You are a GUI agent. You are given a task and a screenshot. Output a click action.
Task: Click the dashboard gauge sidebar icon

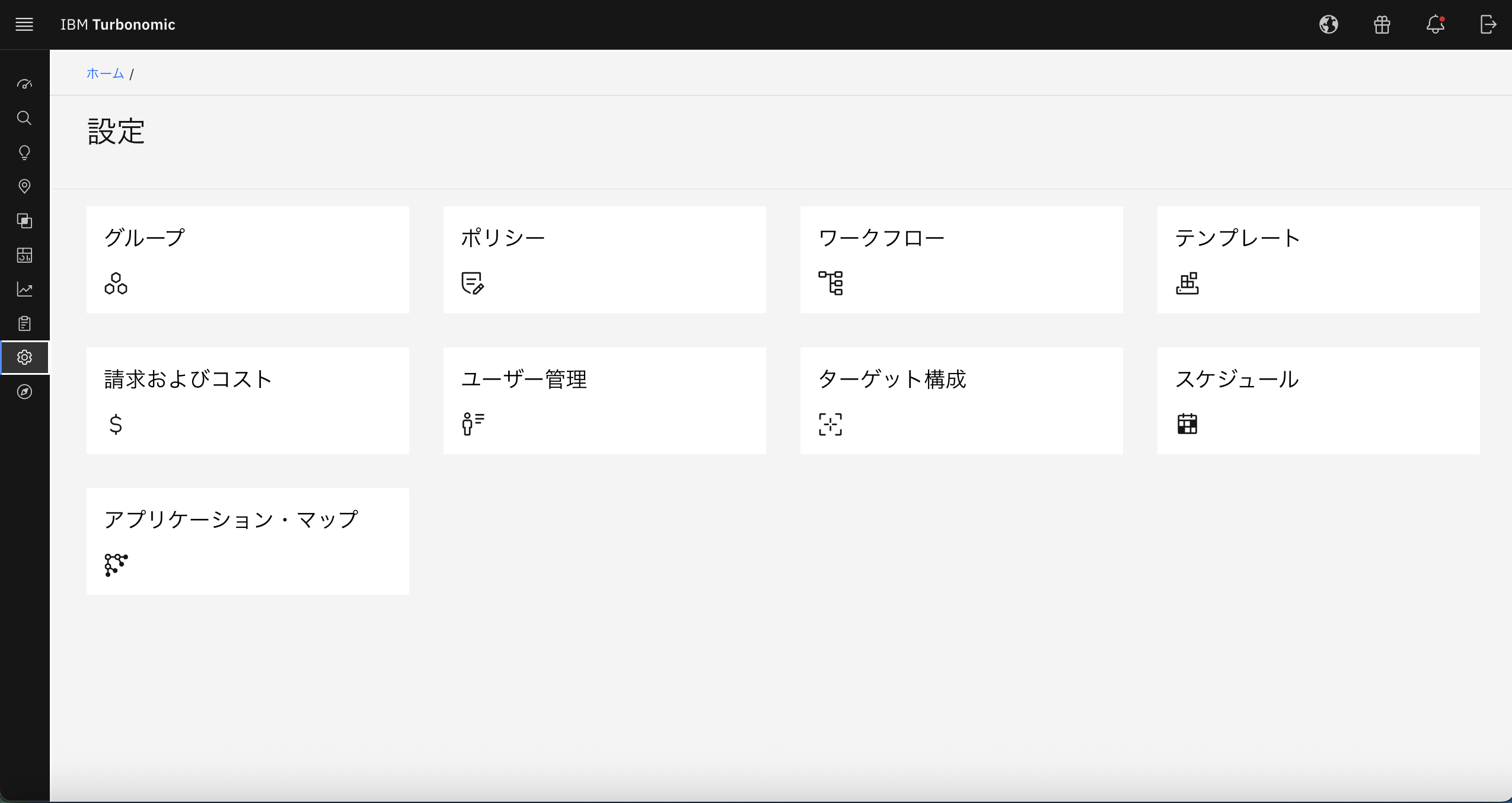24,84
